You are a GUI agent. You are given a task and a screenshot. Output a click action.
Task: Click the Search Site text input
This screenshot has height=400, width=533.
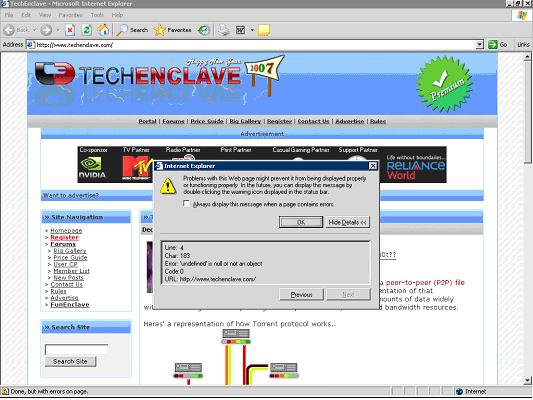tap(76, 349)
